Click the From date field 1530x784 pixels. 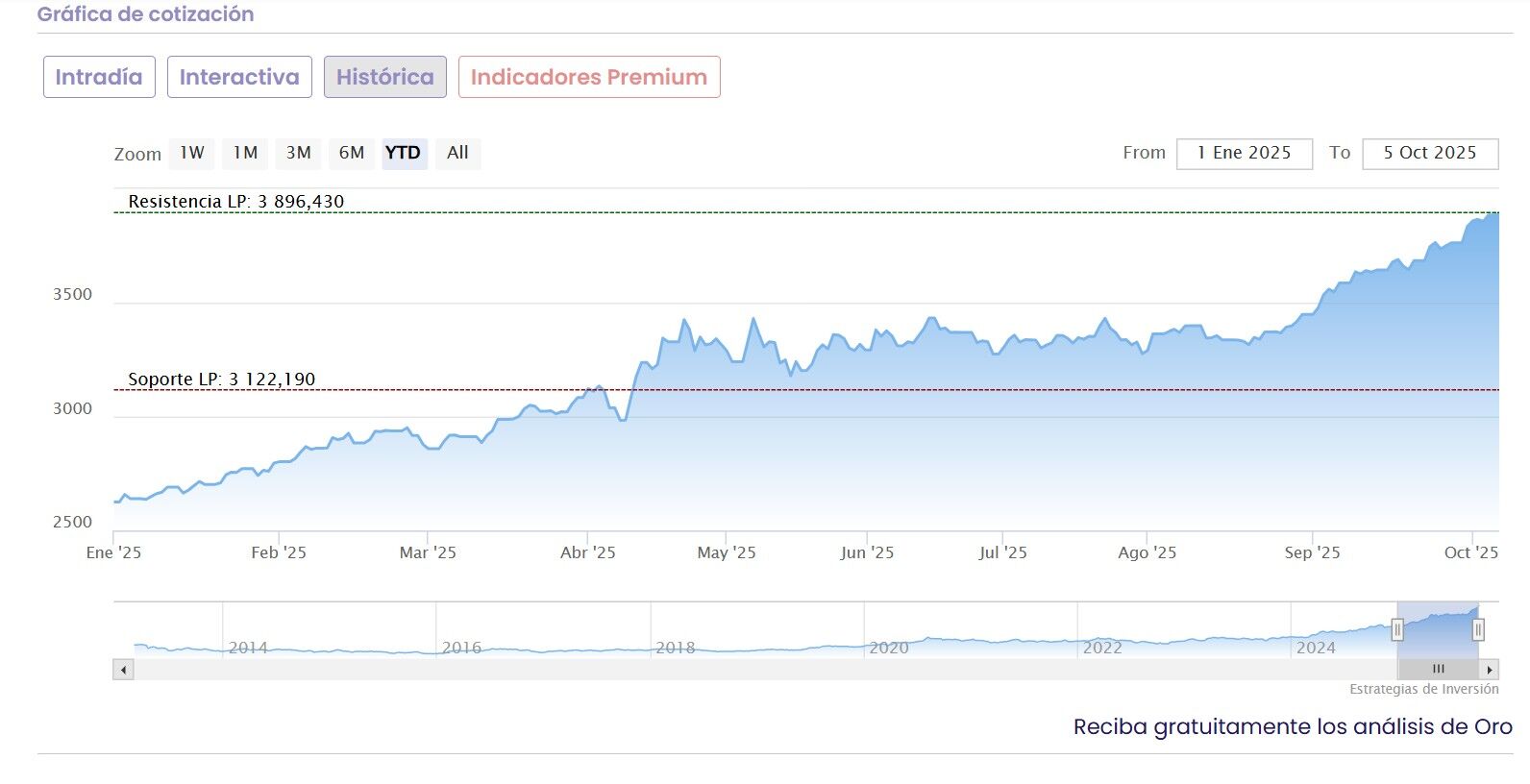tap(1244, 154)
